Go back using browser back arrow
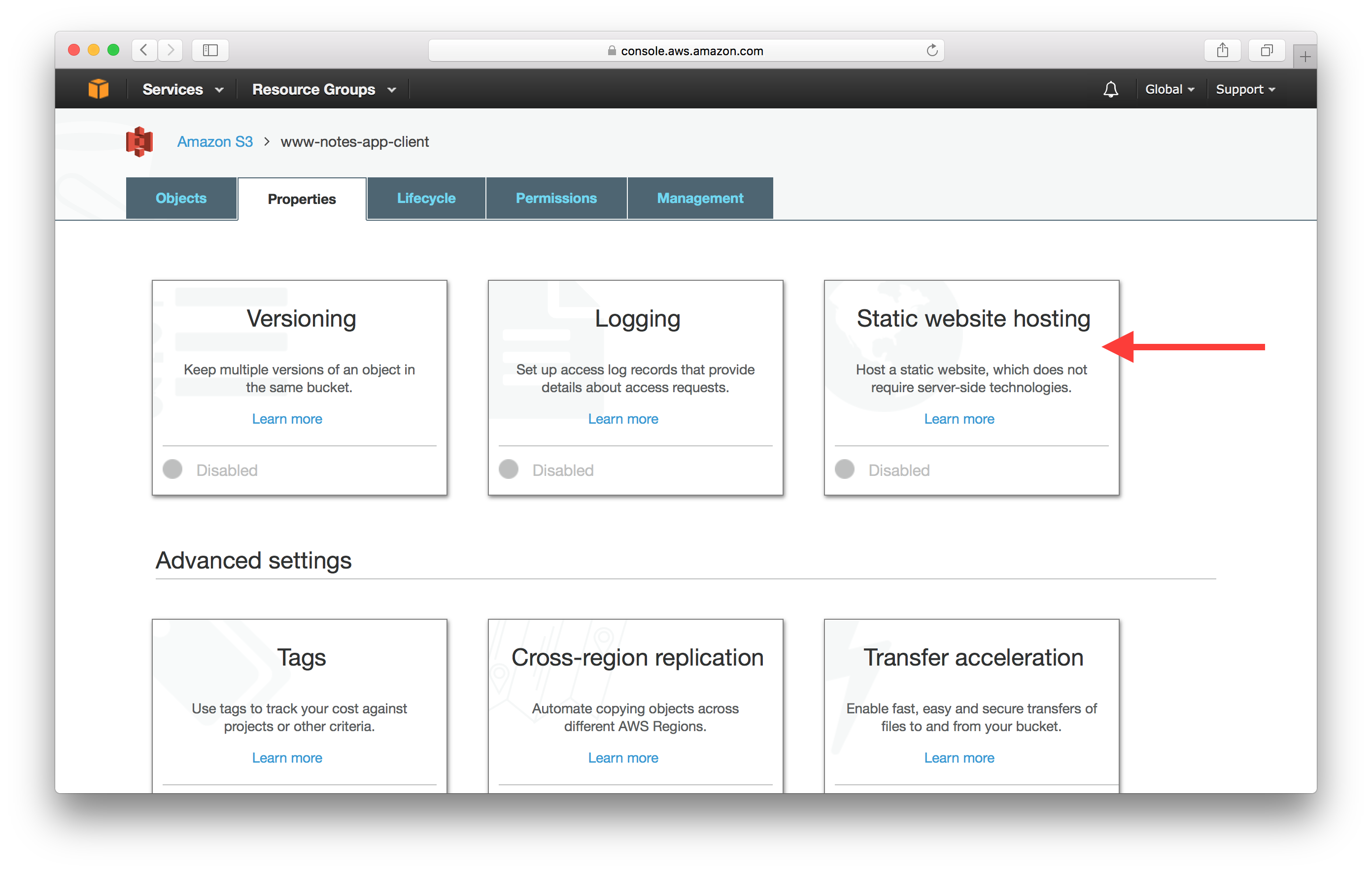The width and height of the screenshot is (1372, 872). click(x=145, y=50)
